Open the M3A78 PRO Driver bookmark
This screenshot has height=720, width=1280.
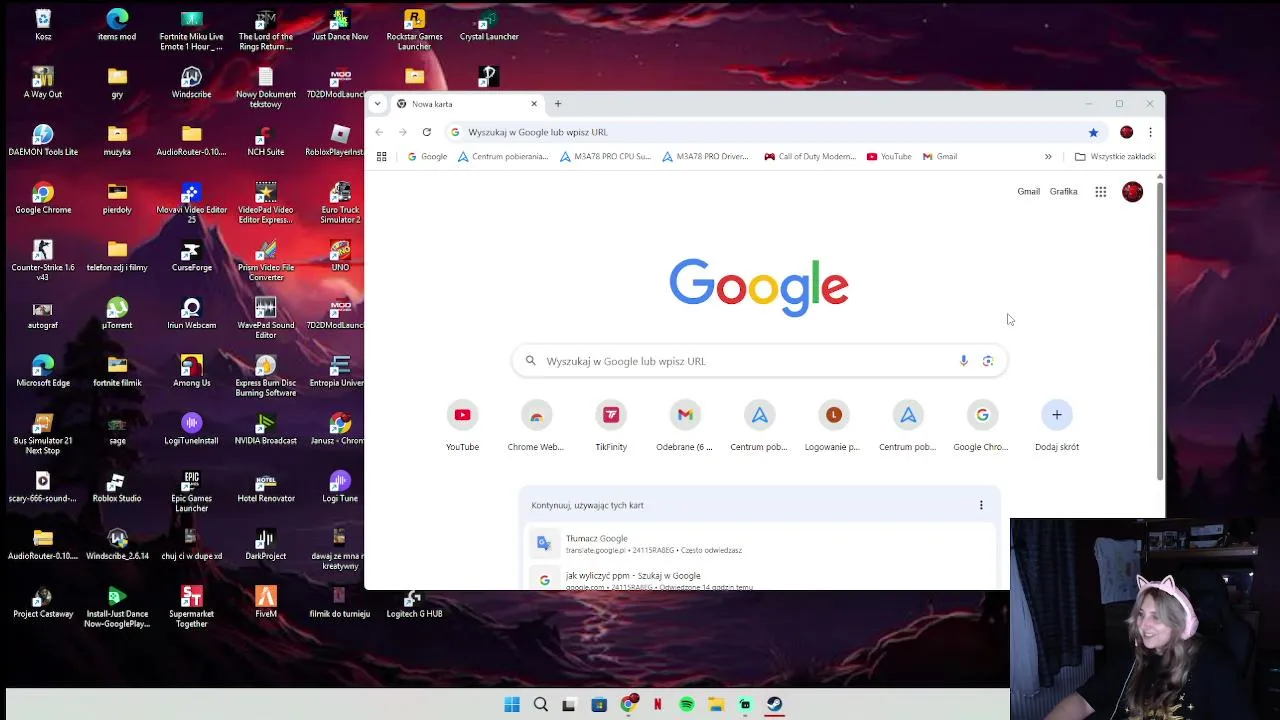point(705,157)
